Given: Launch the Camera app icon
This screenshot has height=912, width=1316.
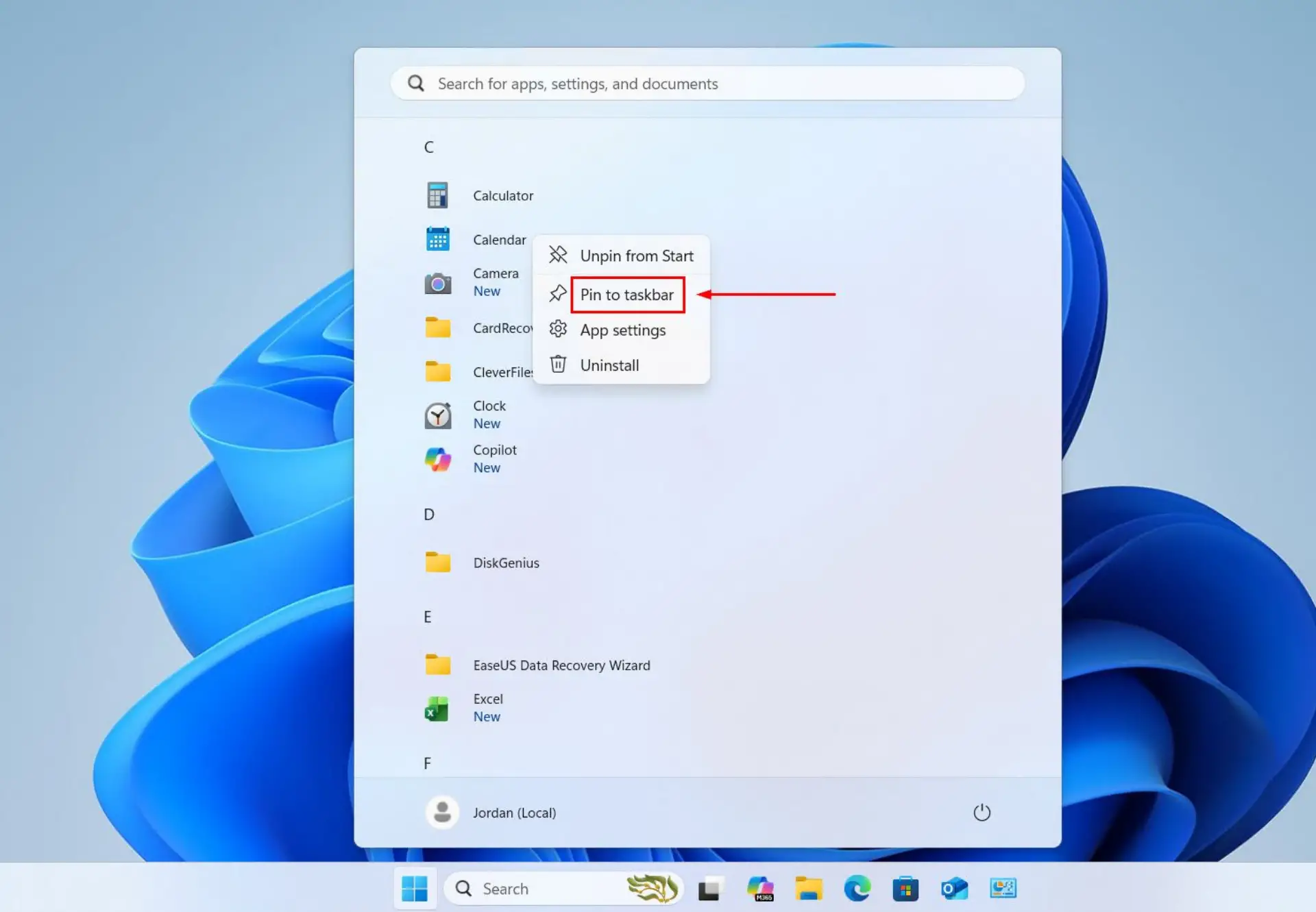Looking at the screenshot, I should (x=437, y=282).
